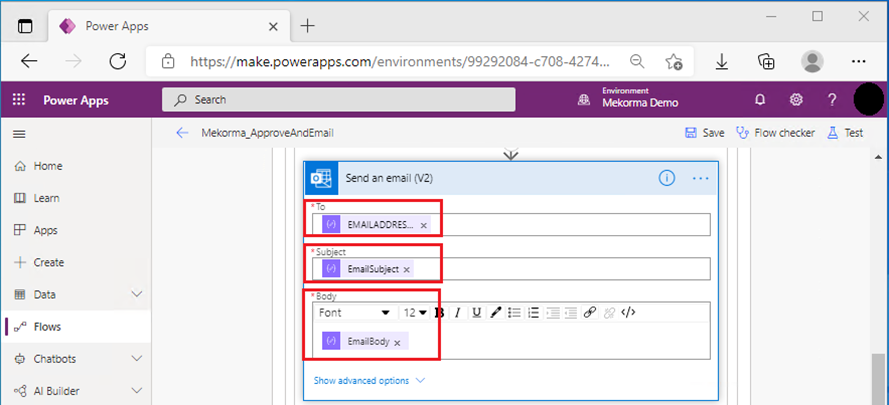Refresh the browser page
Screen dimensions: 889x405
pos(117,61)
